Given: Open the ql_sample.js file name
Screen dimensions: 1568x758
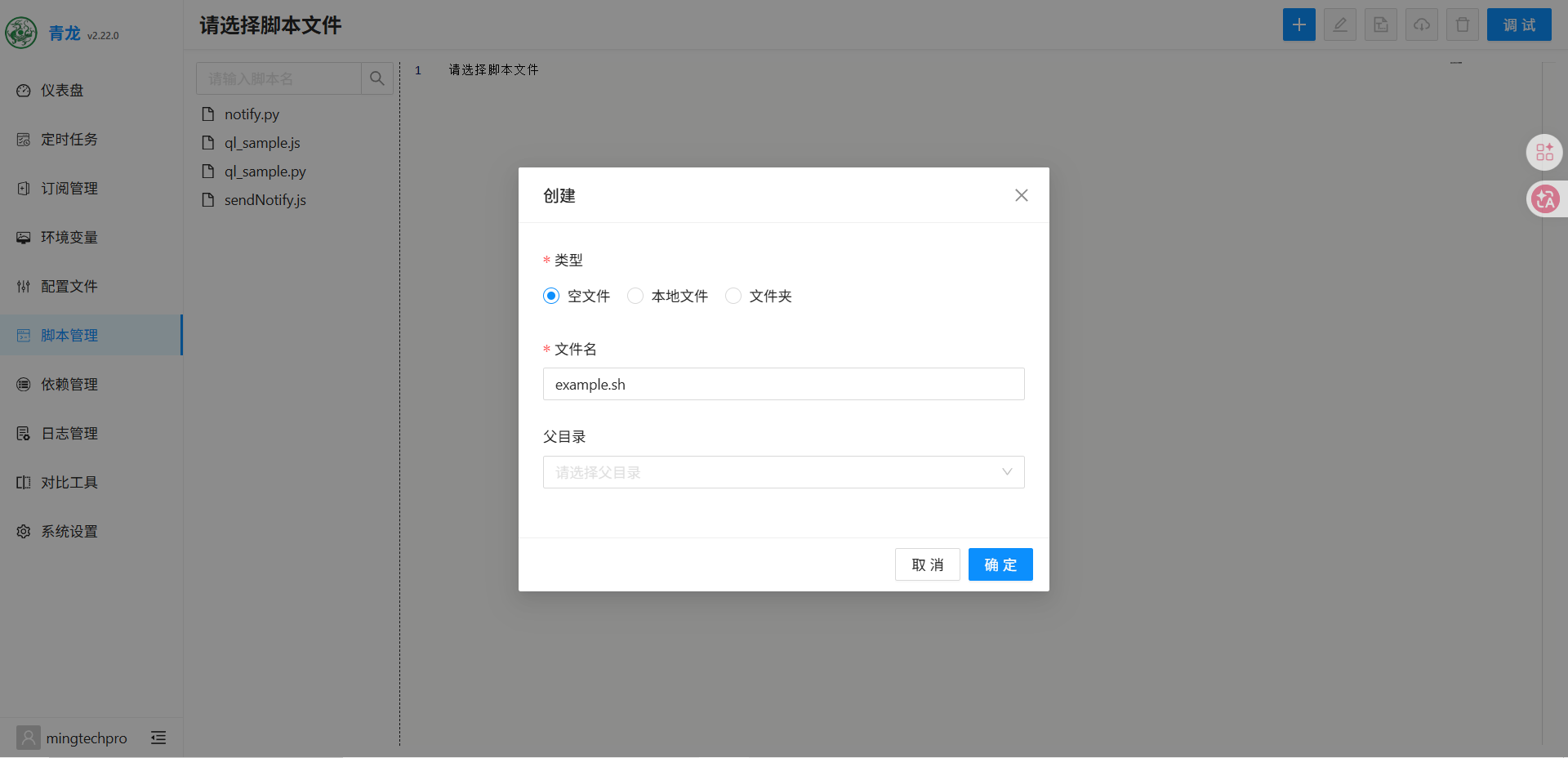Looking at the screenshot, I should (262, 143).
